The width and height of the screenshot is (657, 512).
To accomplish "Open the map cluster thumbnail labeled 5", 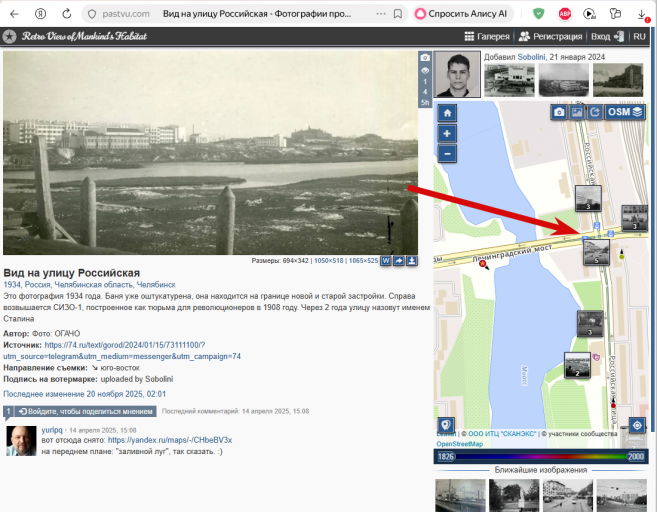I will 596,252.
